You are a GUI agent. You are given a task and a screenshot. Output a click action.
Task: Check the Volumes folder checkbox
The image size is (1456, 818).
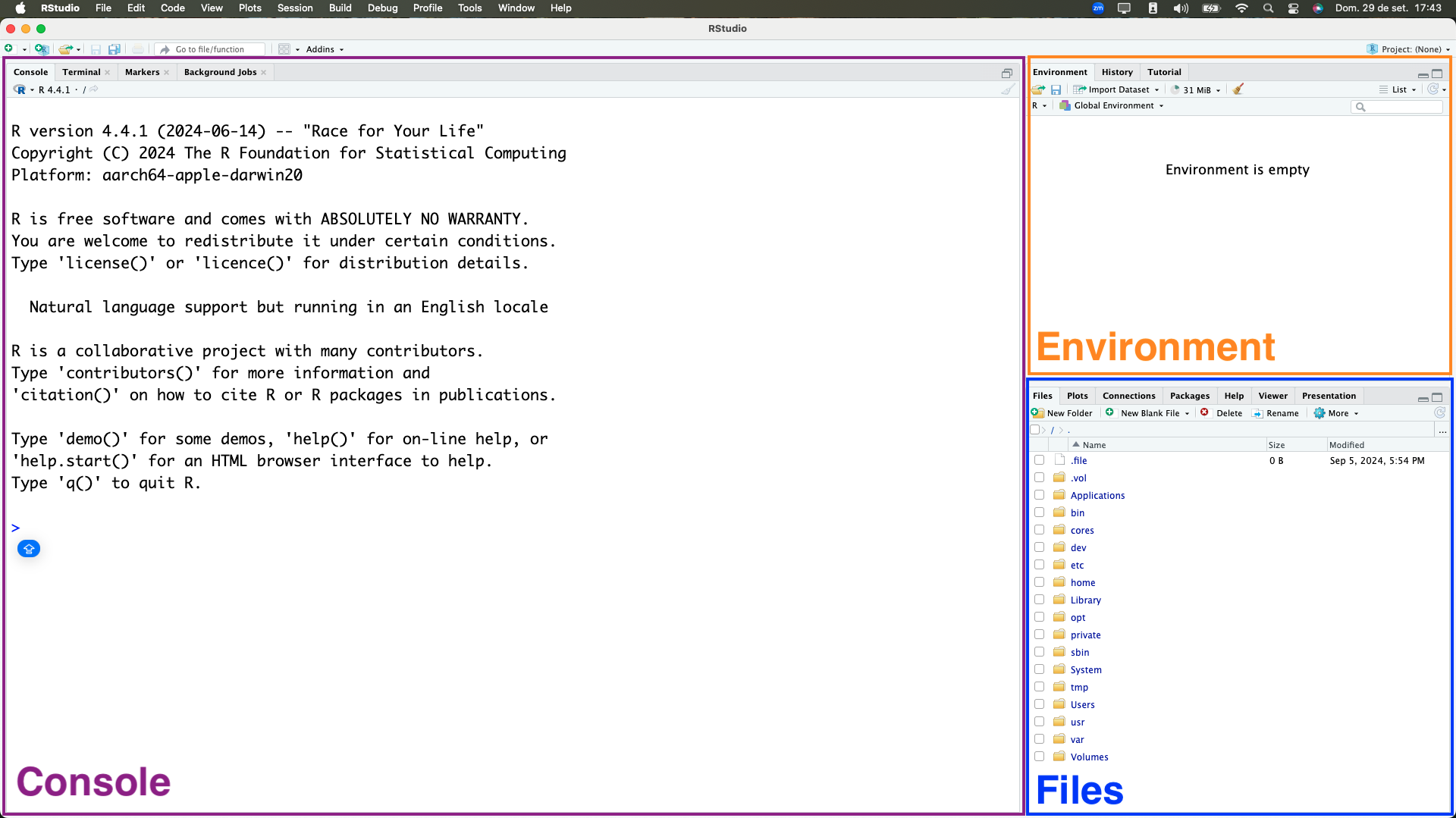[1039, 757]
